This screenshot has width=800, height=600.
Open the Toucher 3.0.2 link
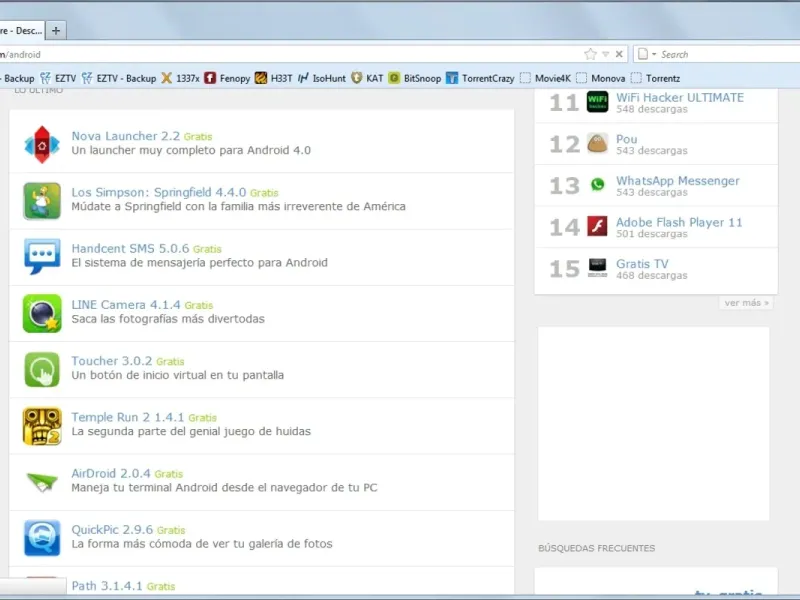pyautogui.click(x=112, y=361)
